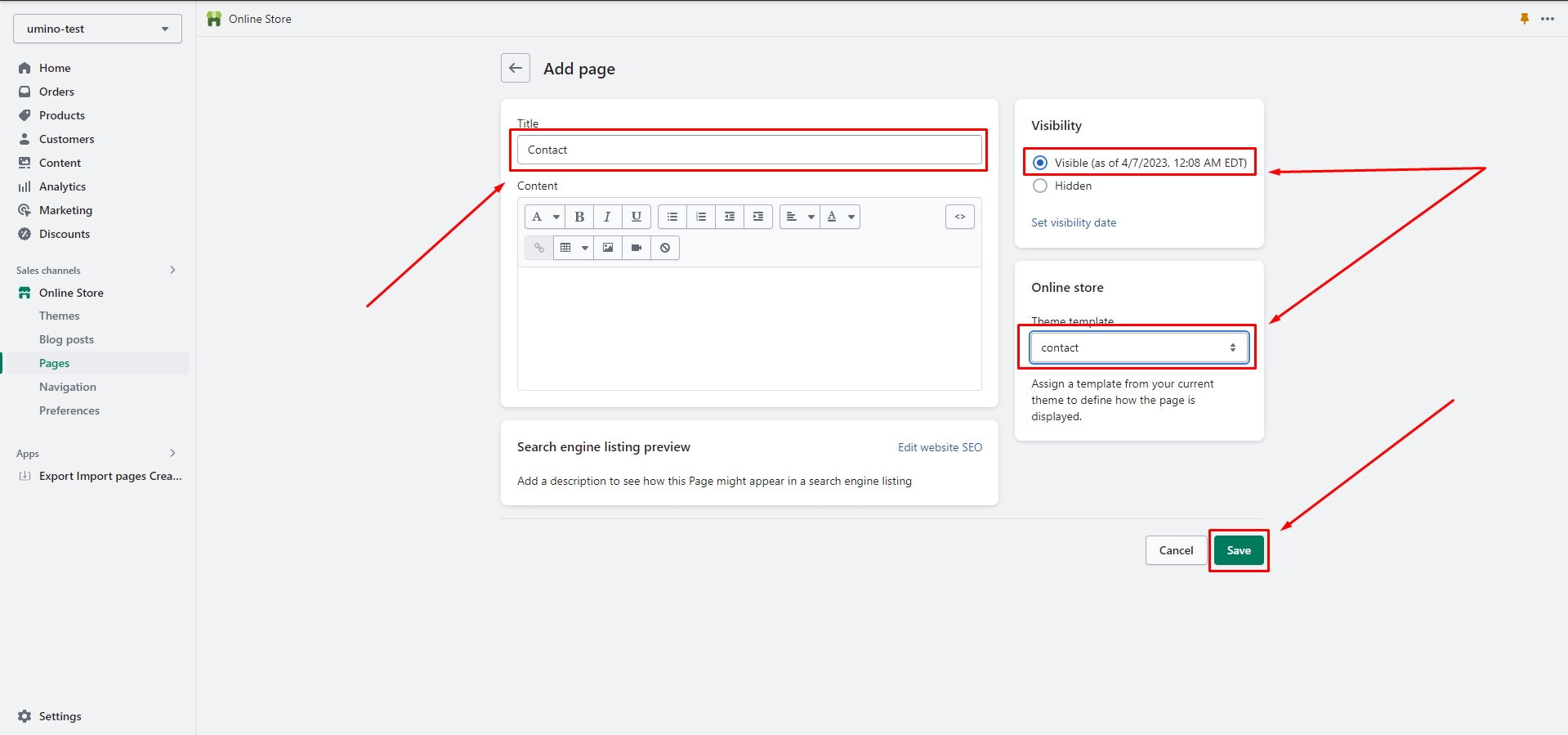Insert a numbered list

(x=700, y=217)
